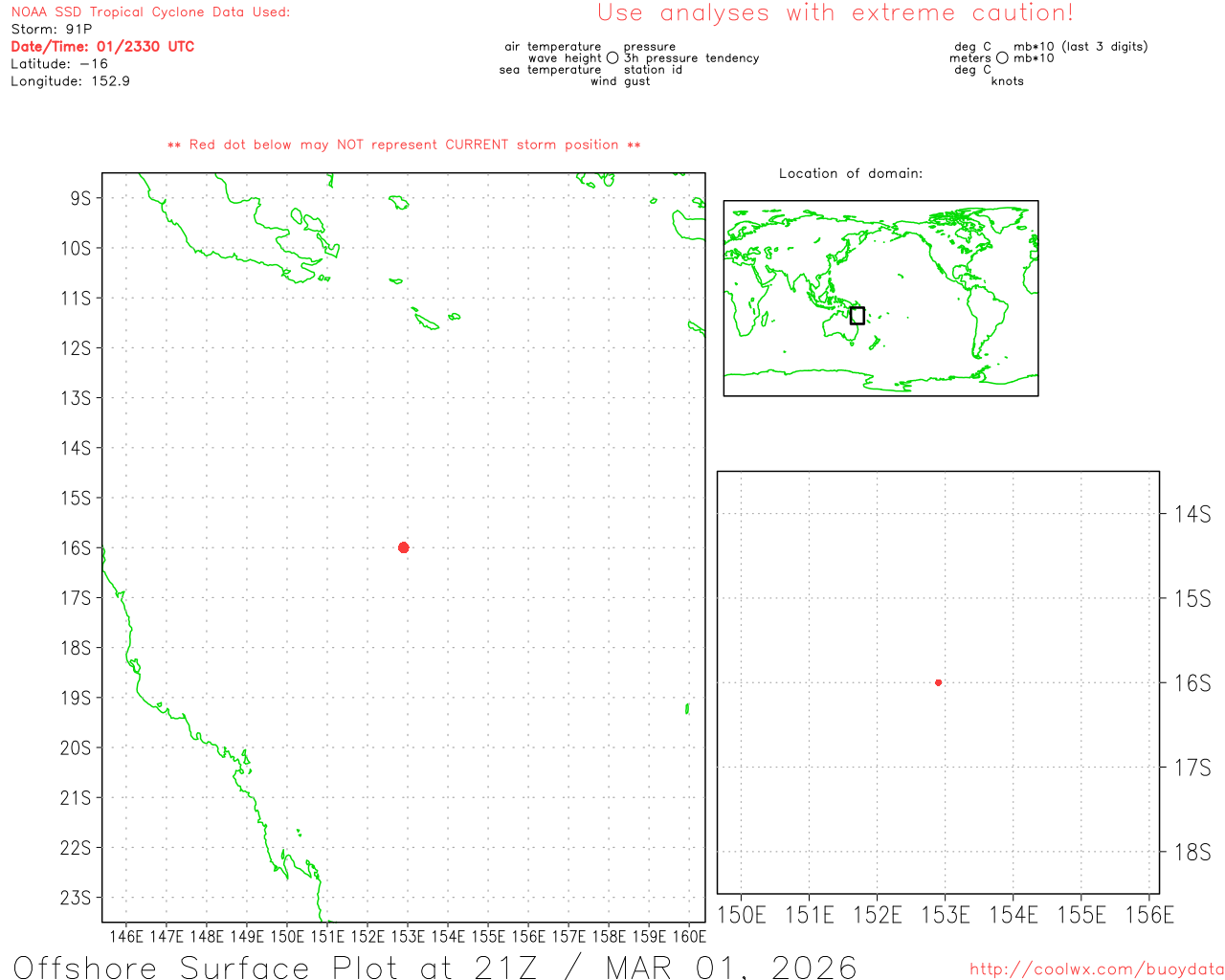Image resolution: width=1225 pixels, height=980 pixels.
Task: Click the 153E label under zoomed inset map
Action: pos(945,915)
